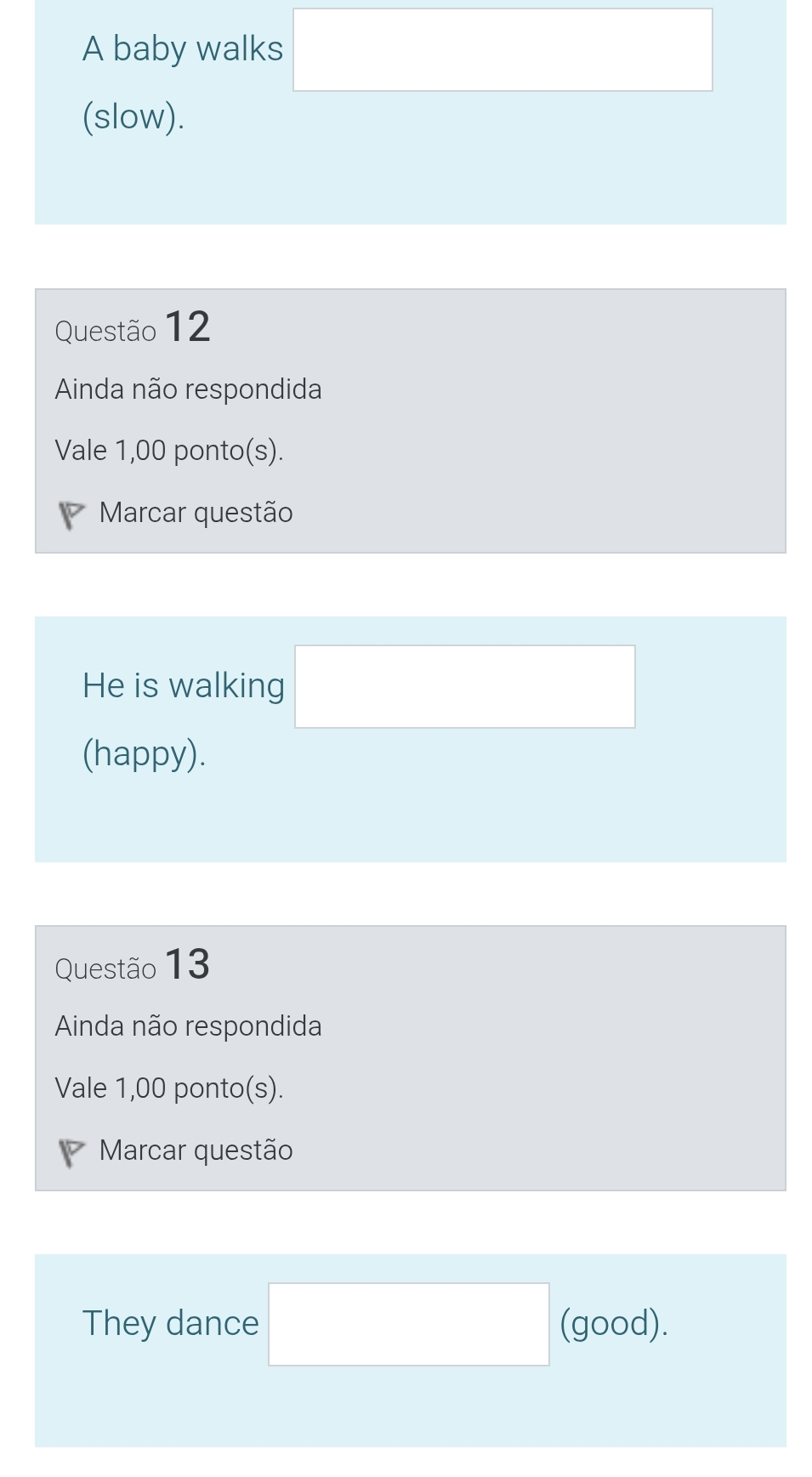This screenshot has height=1477, width=812.
Task: Focus the answer box after 'A baby walks'
Action: pyautogui.click(x=503, y=50)
